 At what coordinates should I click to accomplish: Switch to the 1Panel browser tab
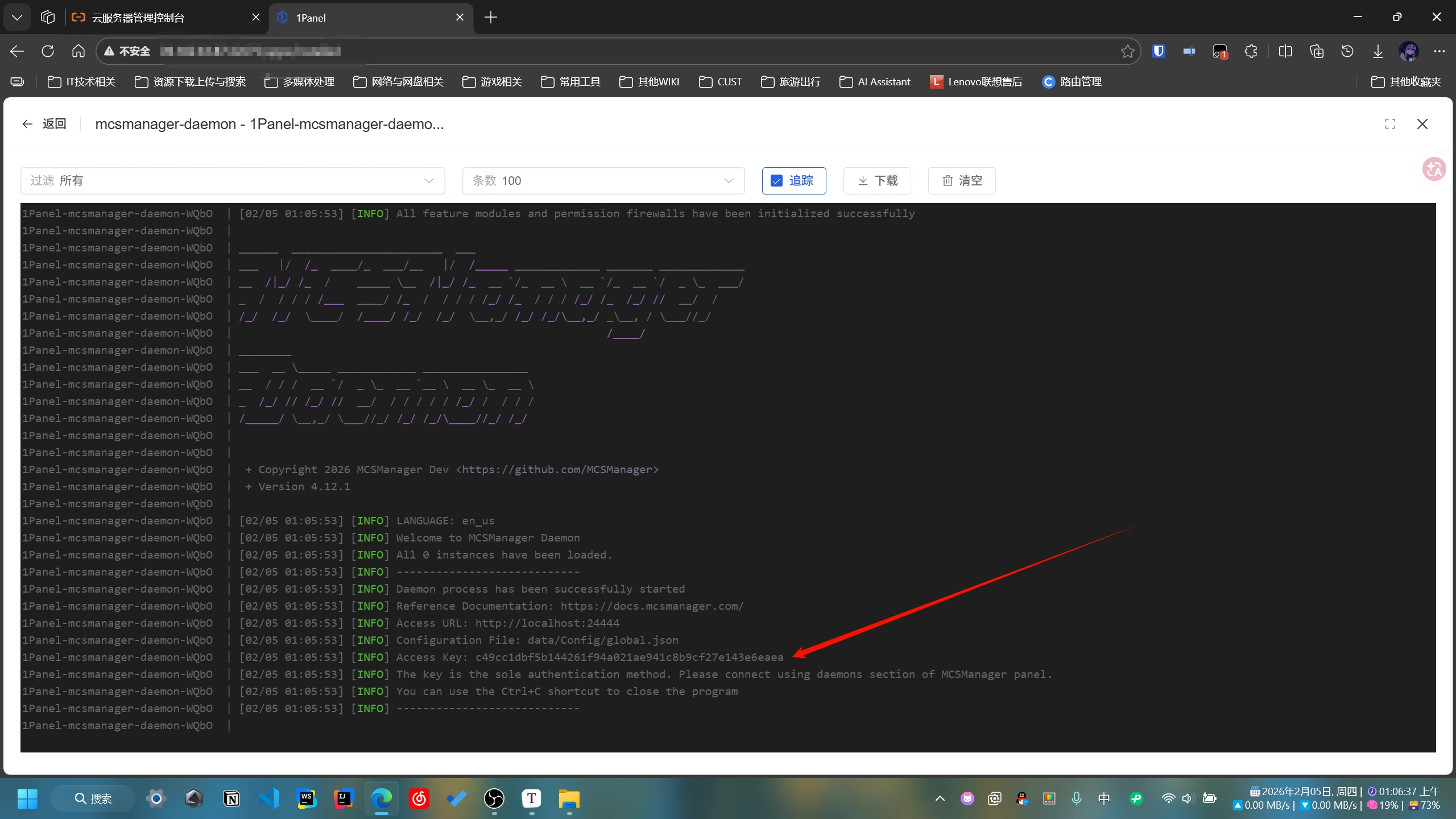click(371, 18)
